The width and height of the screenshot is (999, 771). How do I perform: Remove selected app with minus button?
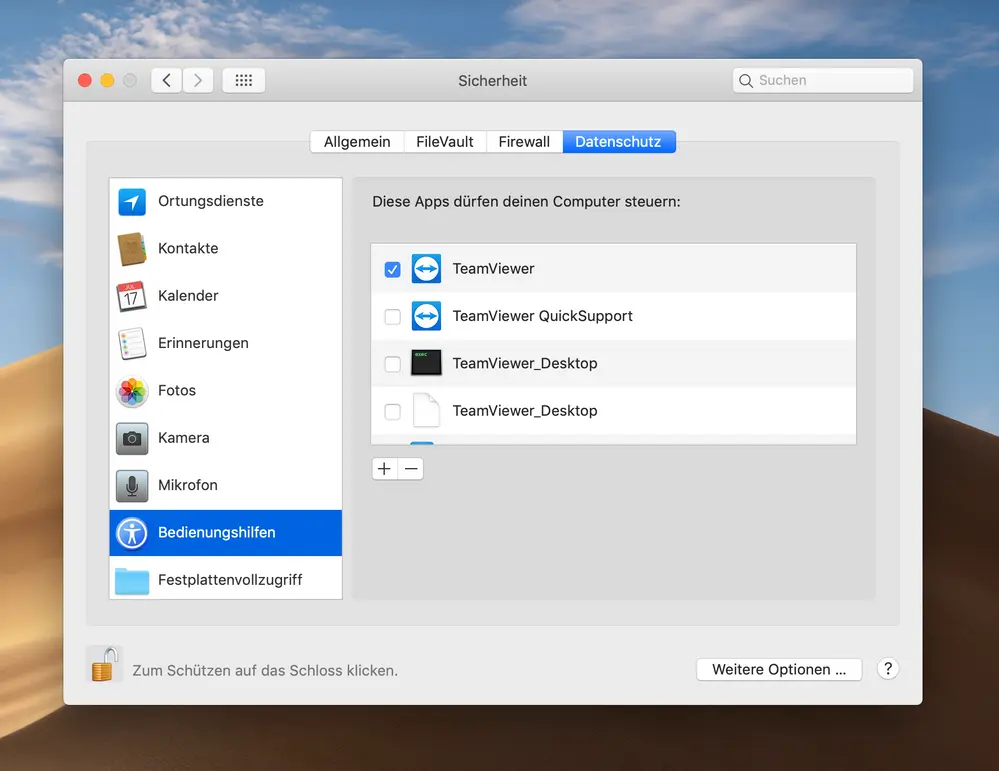[411, 469]
